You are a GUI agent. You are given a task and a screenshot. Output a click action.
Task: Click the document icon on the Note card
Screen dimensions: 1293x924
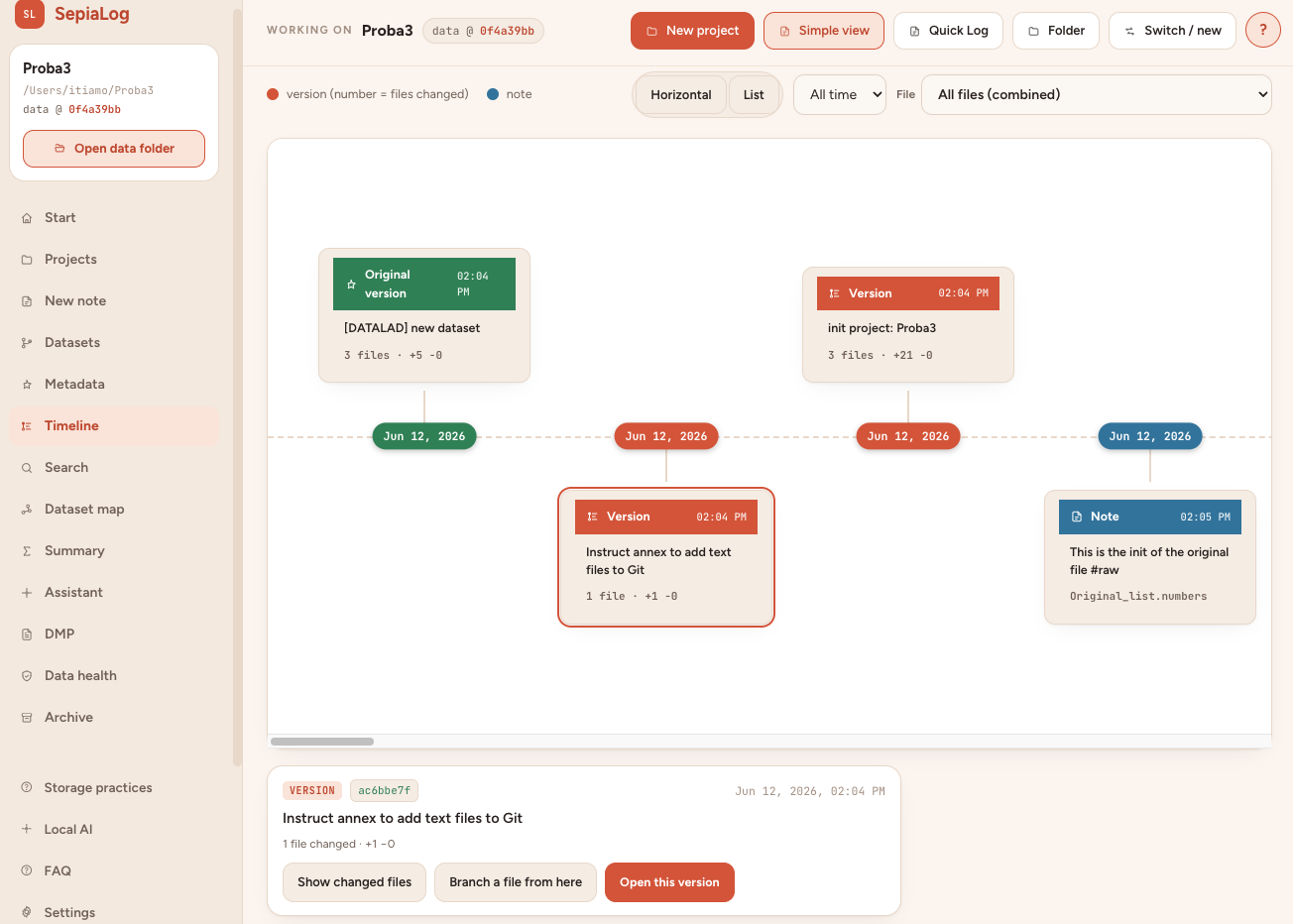(1077, 518)
